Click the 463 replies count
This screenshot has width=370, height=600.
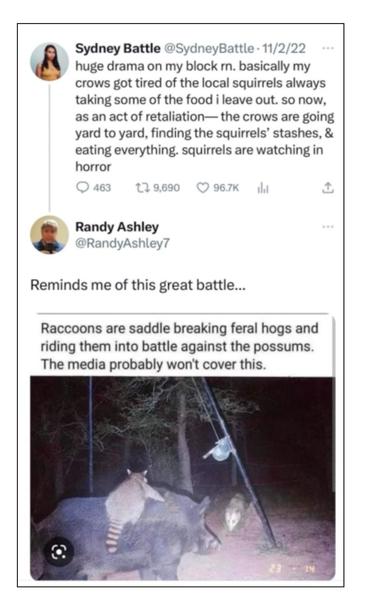[x=102, y=188]
